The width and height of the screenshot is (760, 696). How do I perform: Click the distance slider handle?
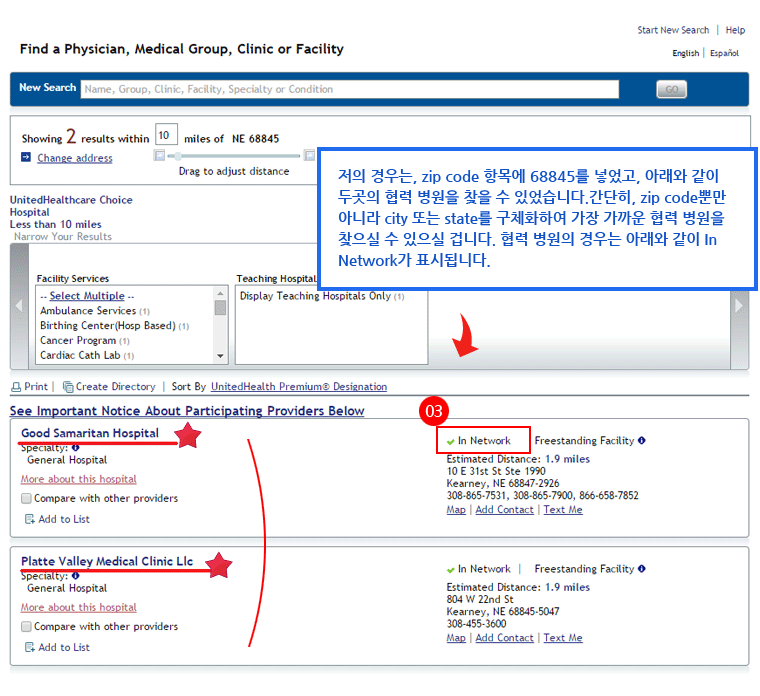[178, 156]
